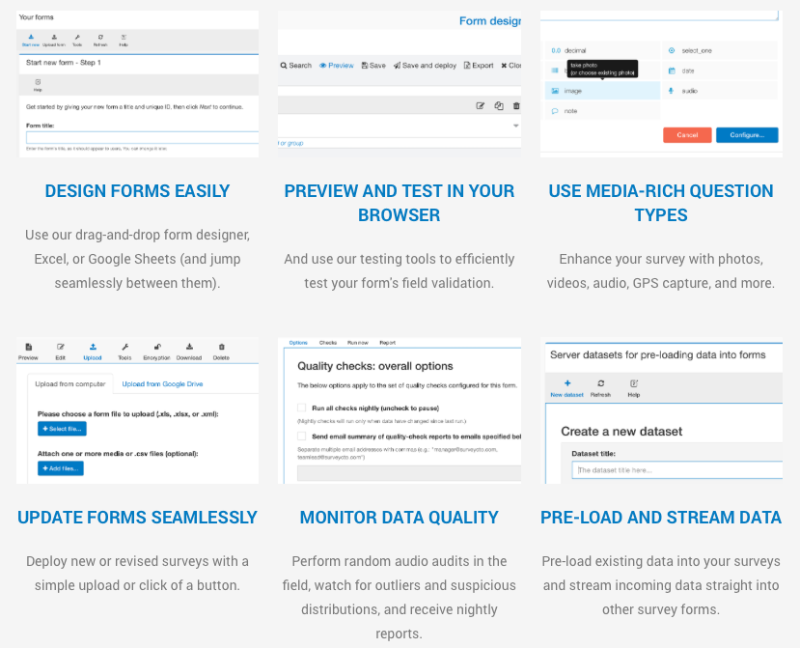
Task: Open the Tools wrench icon beside Upload
Action: tap(125, 347)
